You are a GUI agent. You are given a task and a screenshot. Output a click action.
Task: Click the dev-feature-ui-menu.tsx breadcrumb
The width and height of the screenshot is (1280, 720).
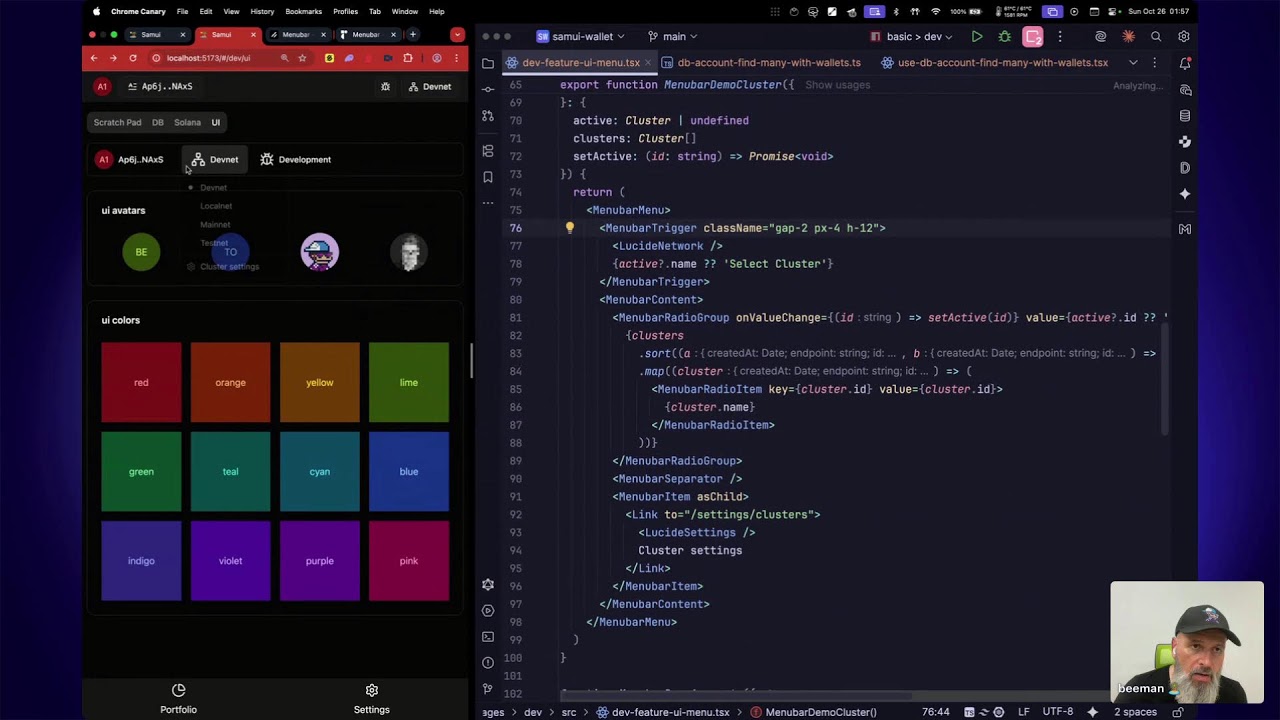click(662, 712)
